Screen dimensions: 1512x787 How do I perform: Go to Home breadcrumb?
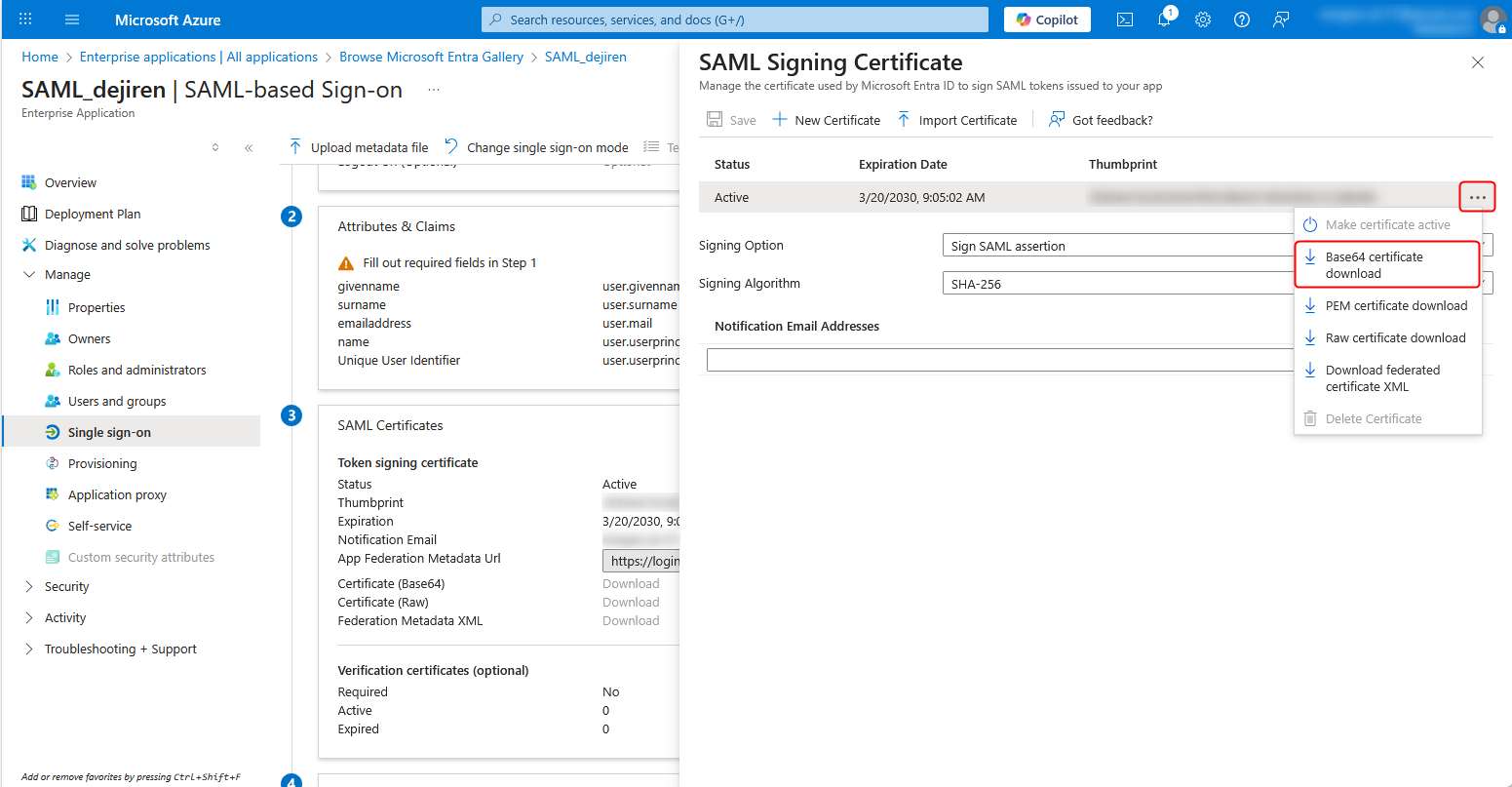pyautogui.click(x=40, y=57)
